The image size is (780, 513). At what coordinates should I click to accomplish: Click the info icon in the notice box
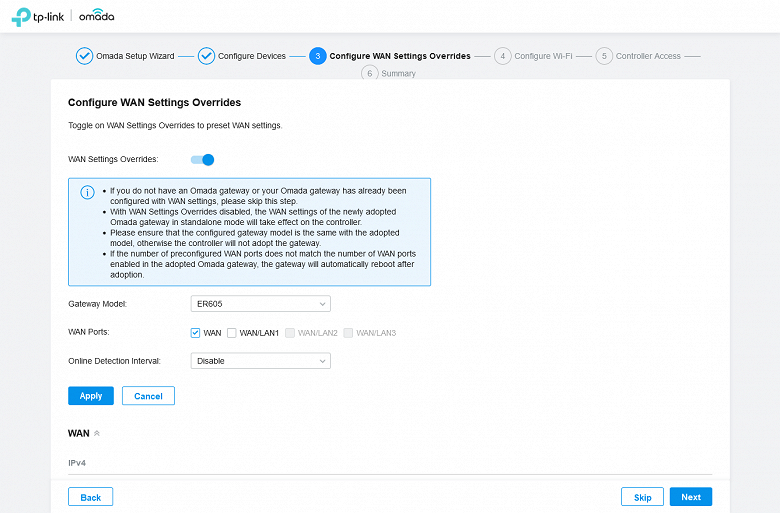(x=88, y=193)
